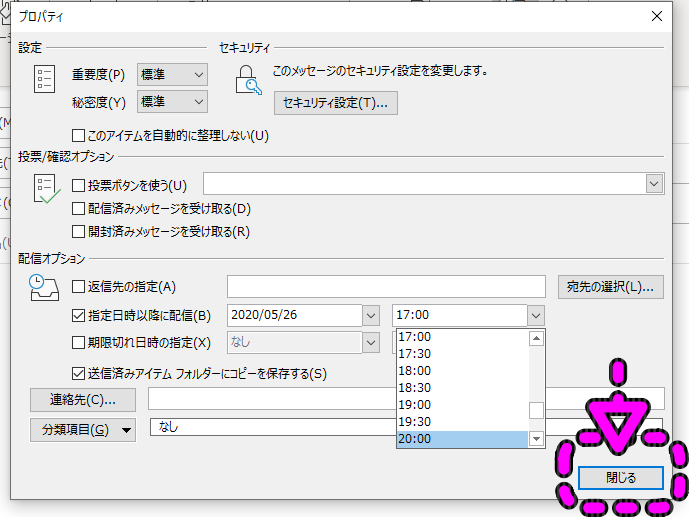Click 宛先の選択 button

coord(611,287)
